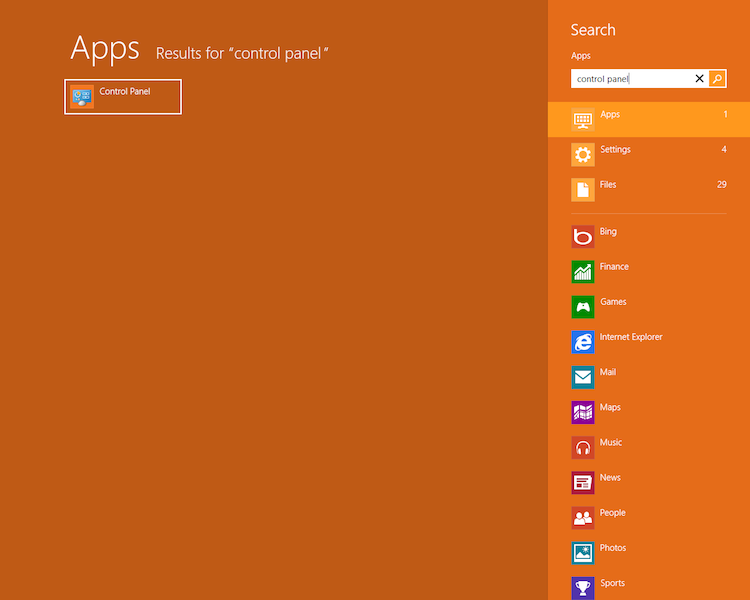Select the Mail app icon

(583, 377)
